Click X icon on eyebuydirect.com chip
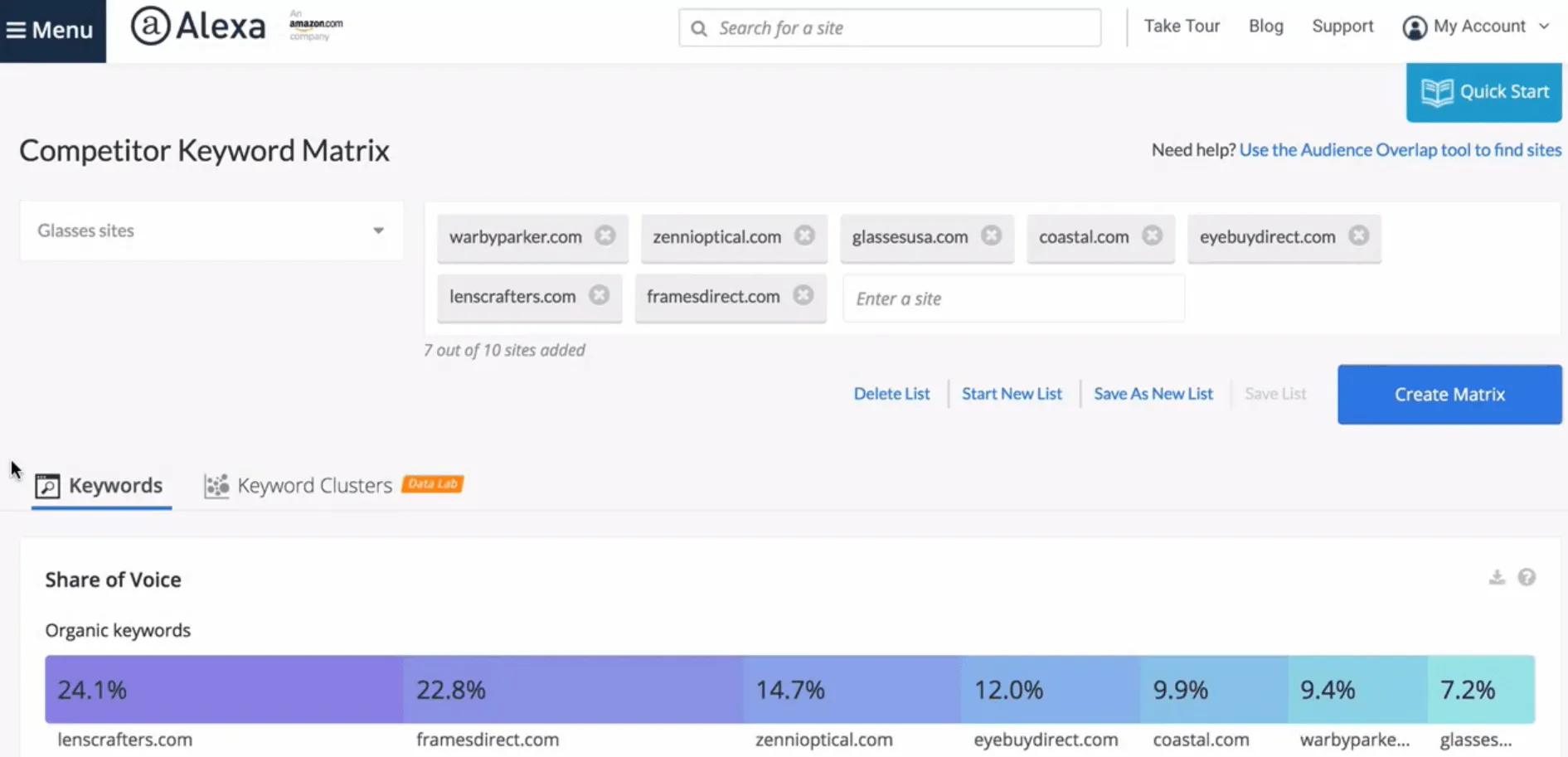Viewport: 1568px width, 757px height. coord(1358,235)
